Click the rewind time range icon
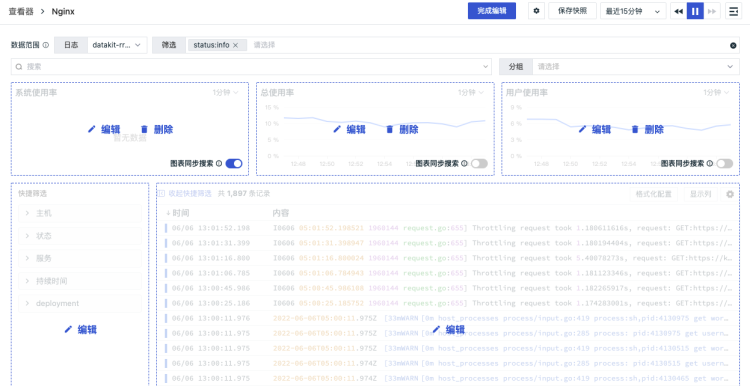This screenshot has height=386, width=750. pos(679,11)
